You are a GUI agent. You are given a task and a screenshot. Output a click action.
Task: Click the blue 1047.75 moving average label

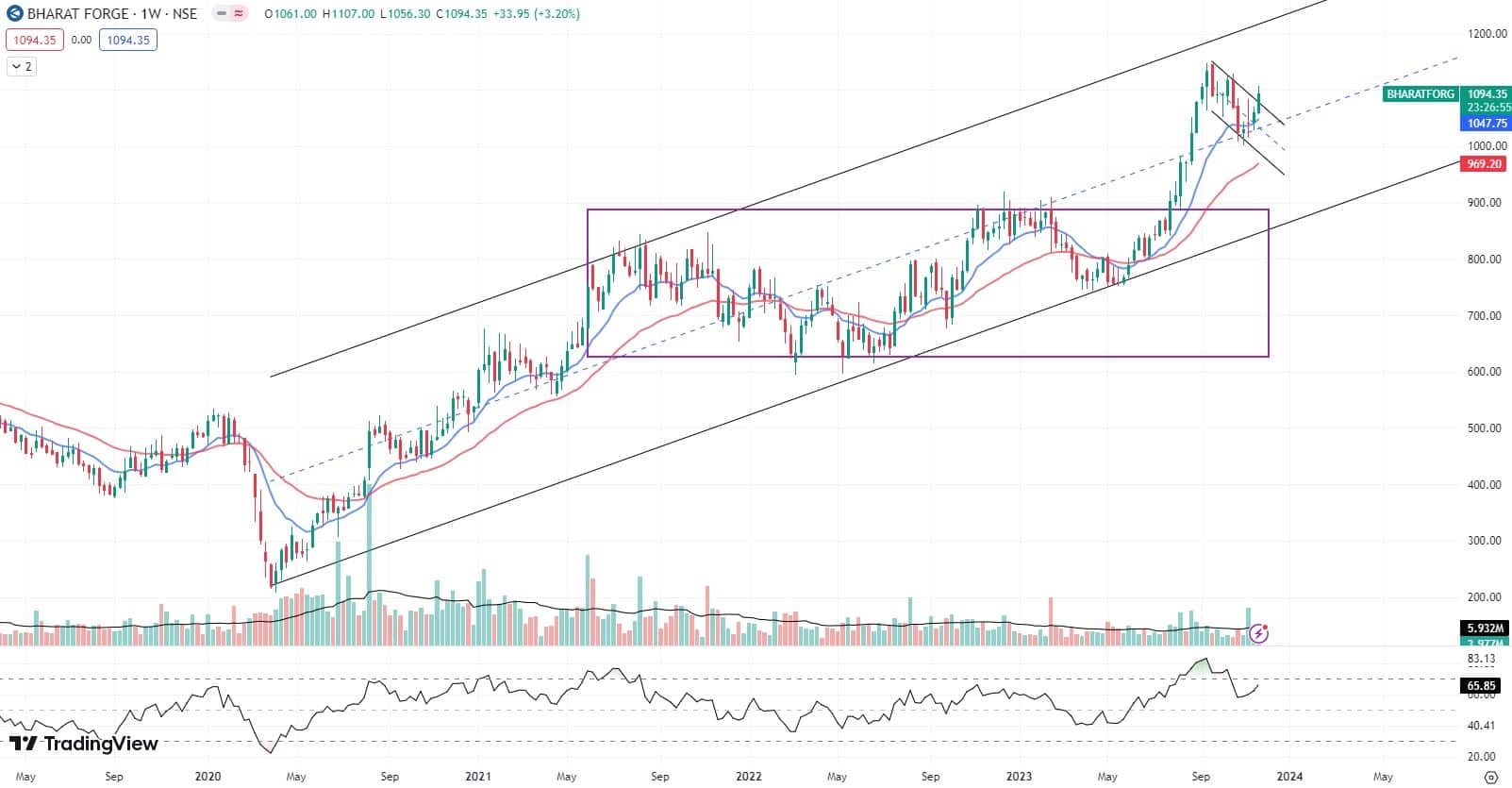[1487, 124]
